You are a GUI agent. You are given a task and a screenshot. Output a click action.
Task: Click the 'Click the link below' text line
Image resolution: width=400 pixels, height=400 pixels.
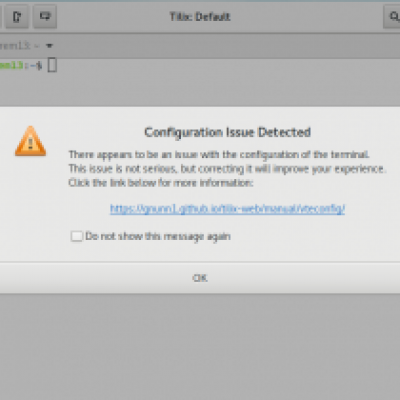(161, 183)
